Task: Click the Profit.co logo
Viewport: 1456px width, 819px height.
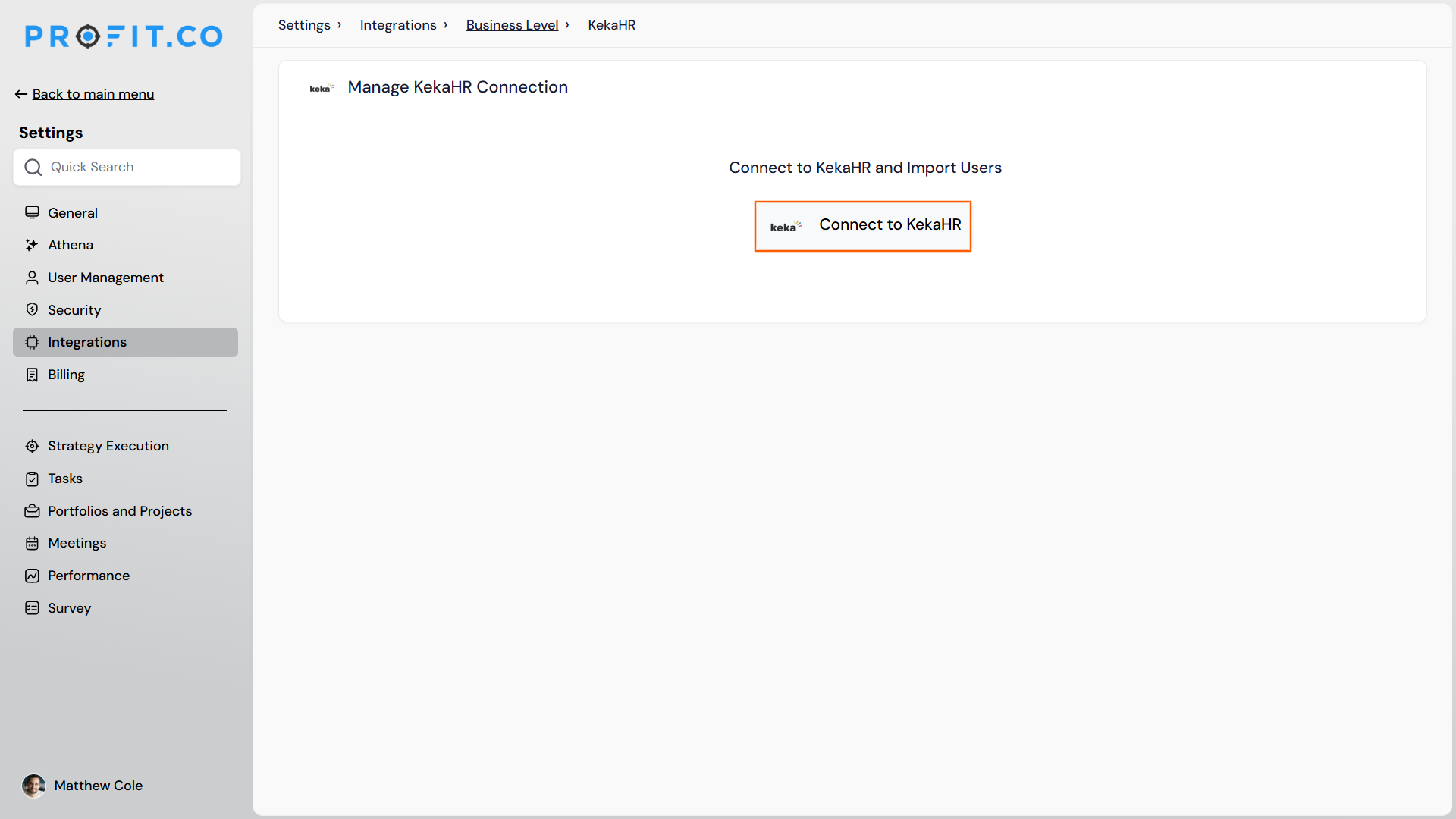Action: (x=124, y=36)
